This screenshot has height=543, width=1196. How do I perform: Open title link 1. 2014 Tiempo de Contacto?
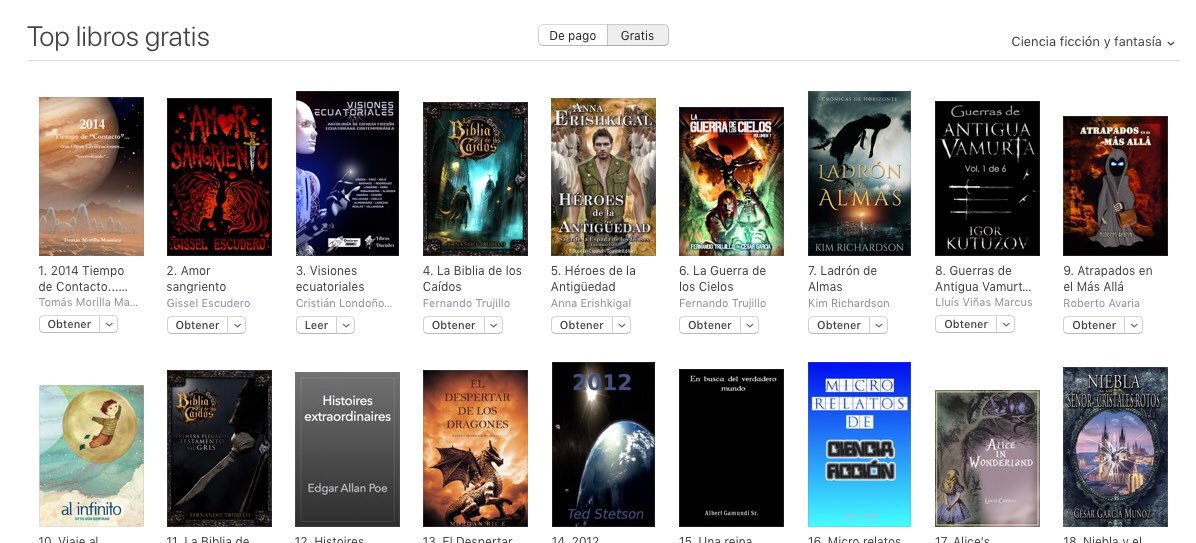(x=82, y=278)
